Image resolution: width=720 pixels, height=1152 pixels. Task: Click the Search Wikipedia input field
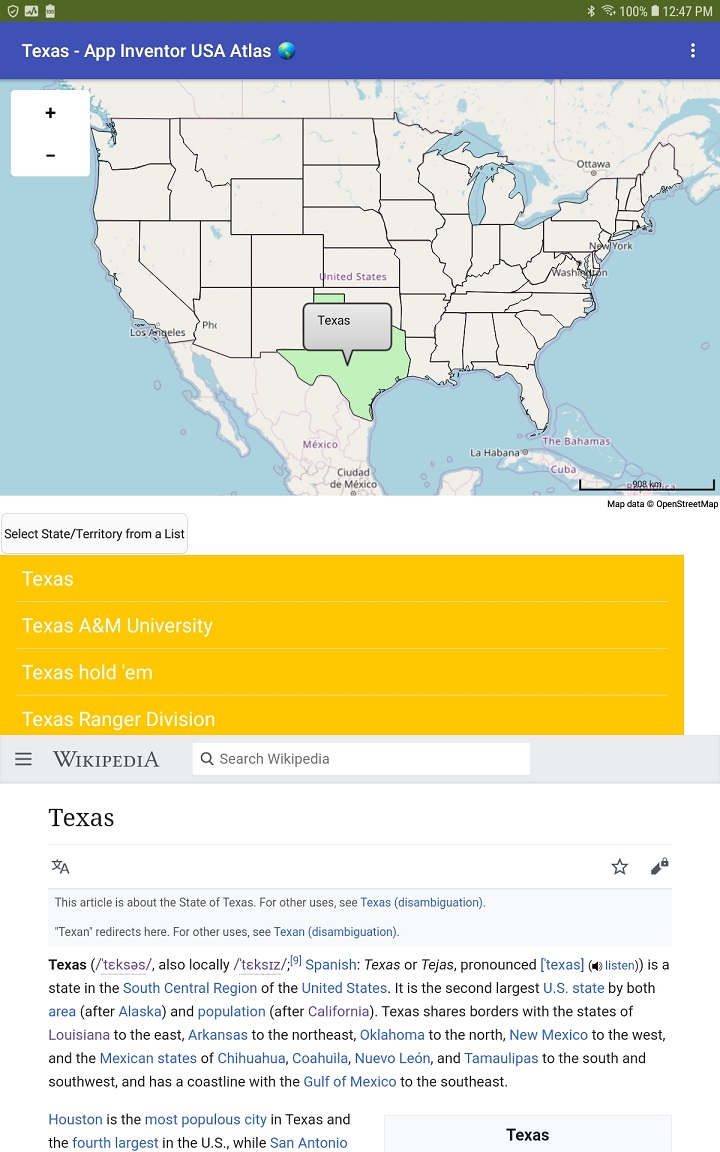[x=360, y=758]
